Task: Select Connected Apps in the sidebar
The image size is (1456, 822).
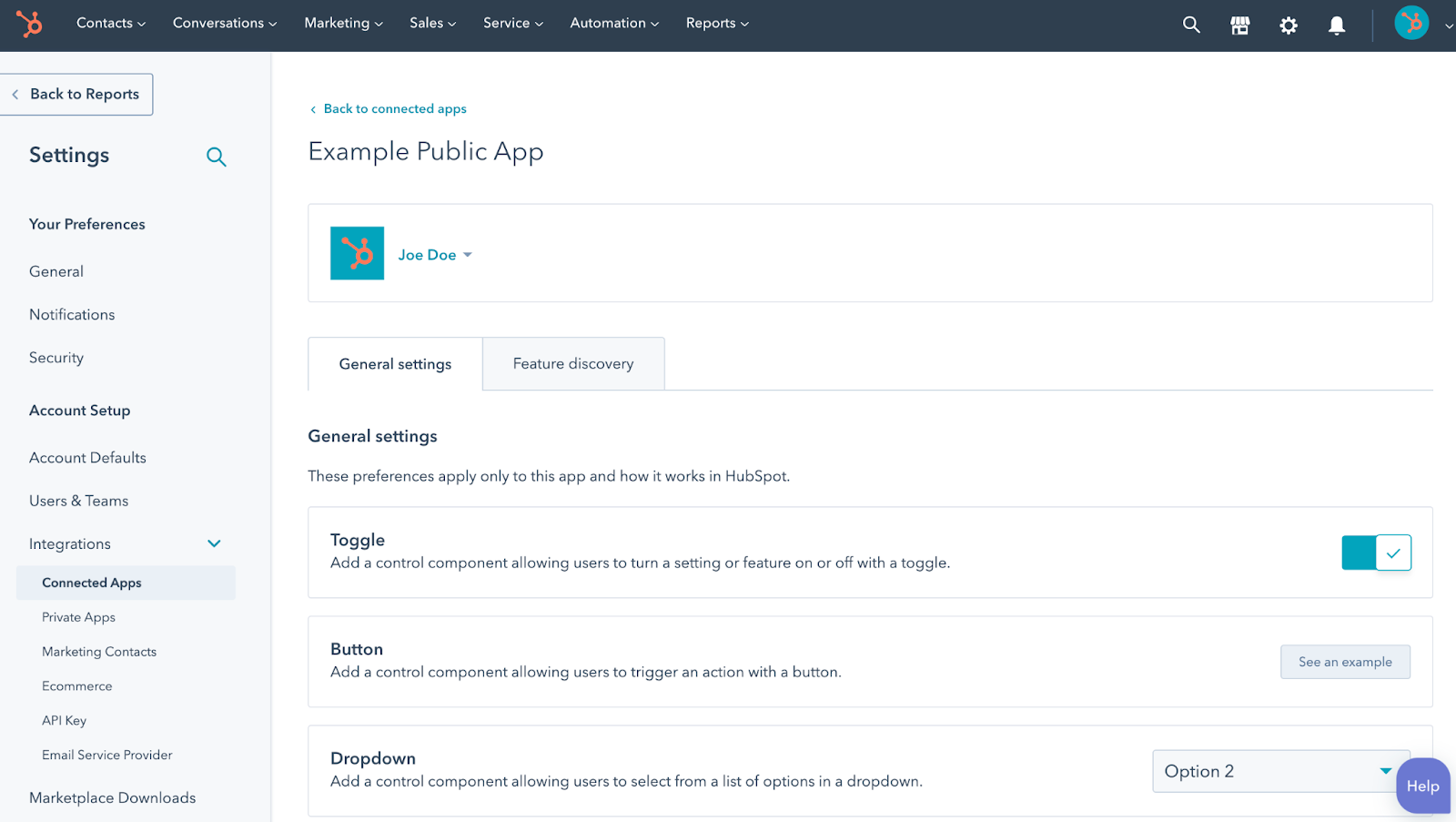Action: [91, 583]
